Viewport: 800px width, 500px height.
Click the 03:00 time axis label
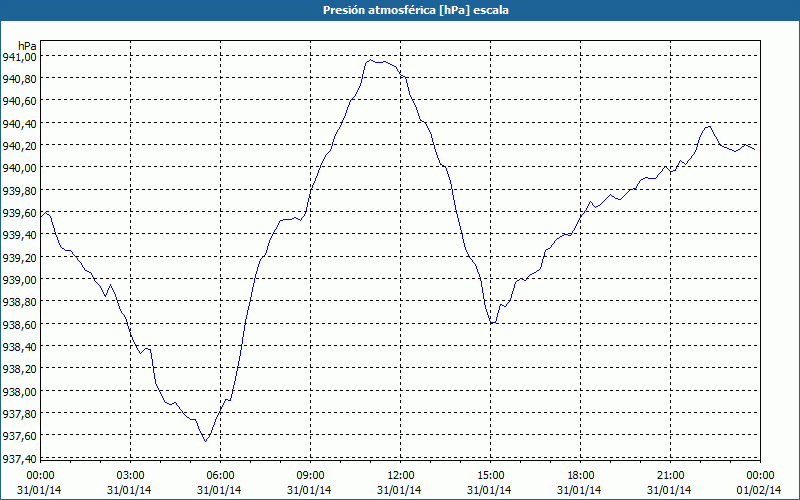click(x=130, y=476)
